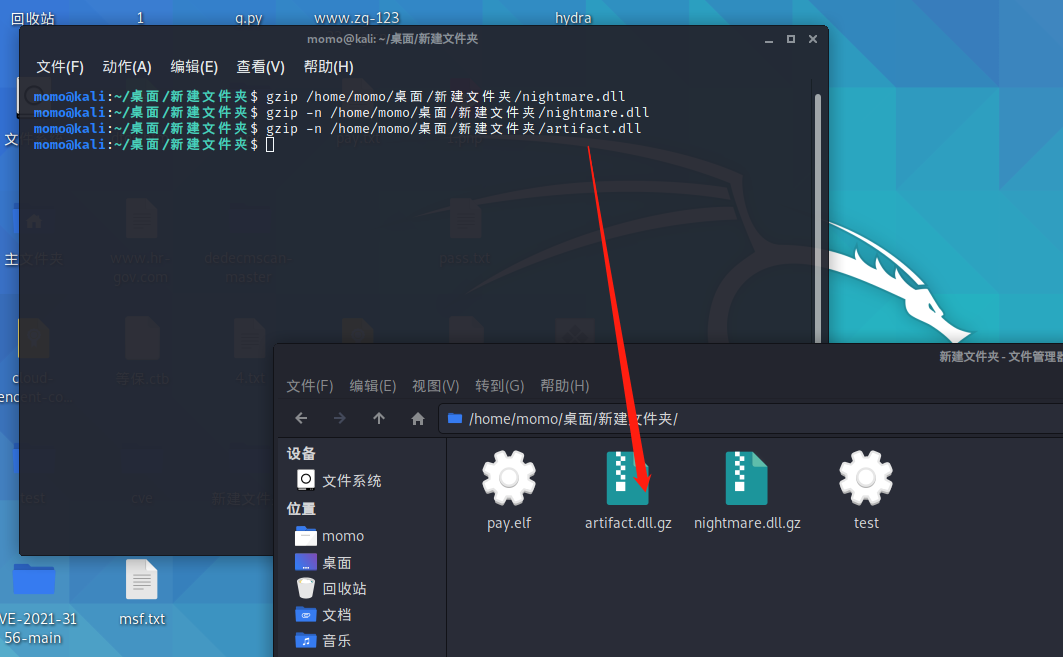Click the back navigation arrow
This screenshot has height=657, width=1063.
pyautogui.click(x=301, y=418)
